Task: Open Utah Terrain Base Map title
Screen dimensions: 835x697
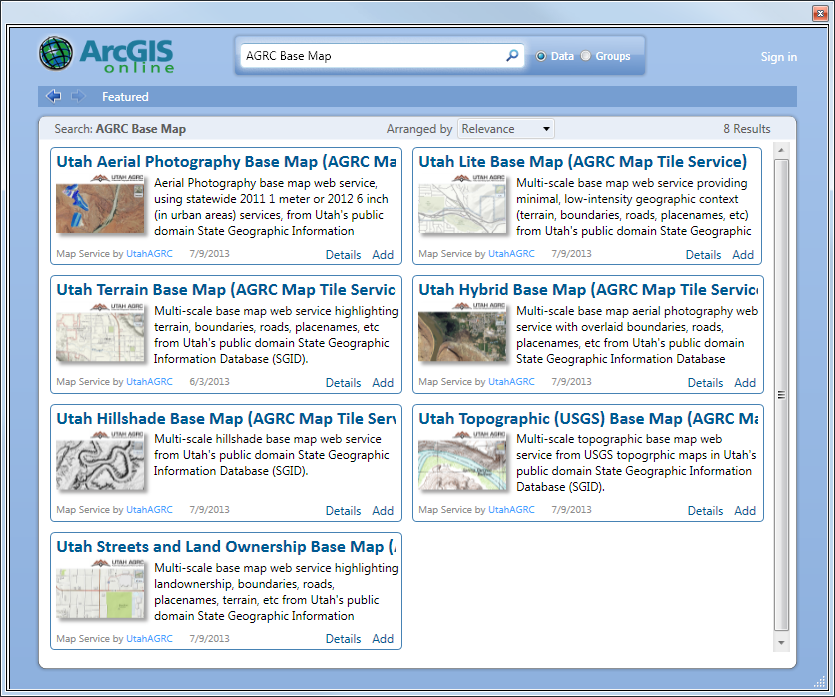Action: pos(226,290)
